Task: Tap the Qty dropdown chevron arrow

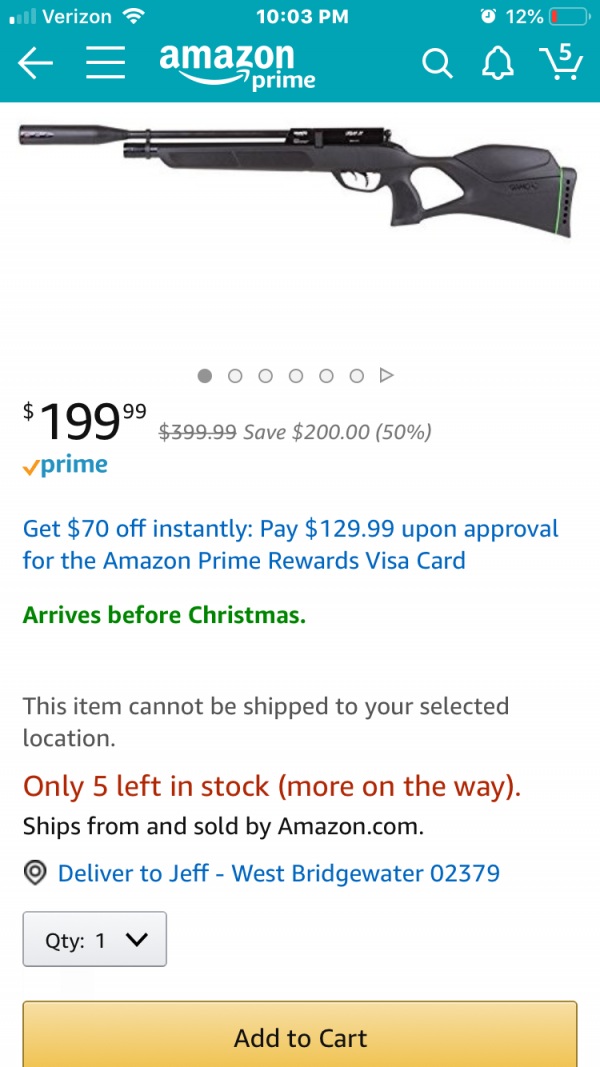Action: [137, 939]
